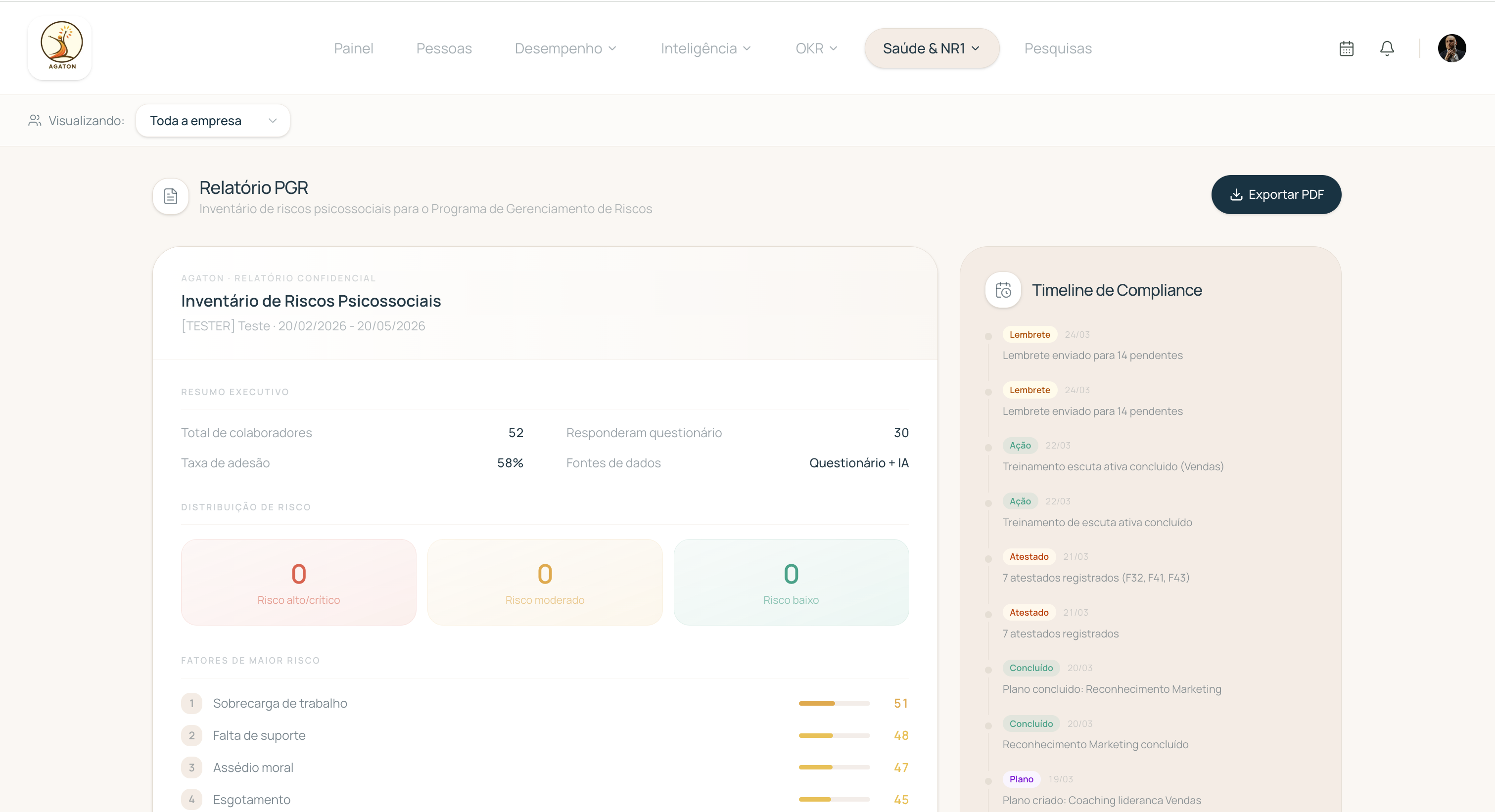Click 'Total de colaboradores' value 52
The image size is (1495, 812).
pyautogui.click(x=515, y=433)
